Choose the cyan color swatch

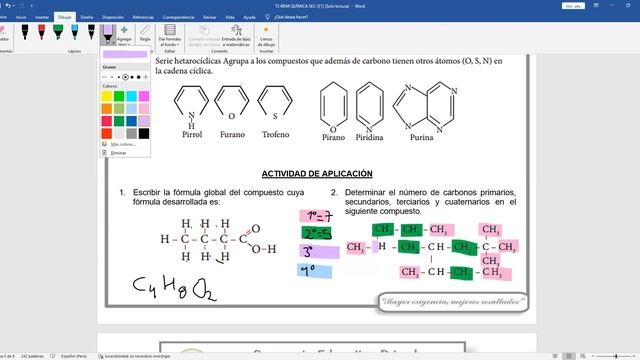[131, 96]
